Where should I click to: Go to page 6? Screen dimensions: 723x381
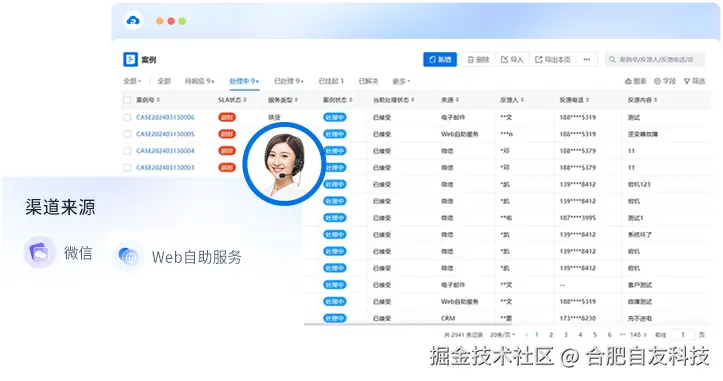coord(610,334)
